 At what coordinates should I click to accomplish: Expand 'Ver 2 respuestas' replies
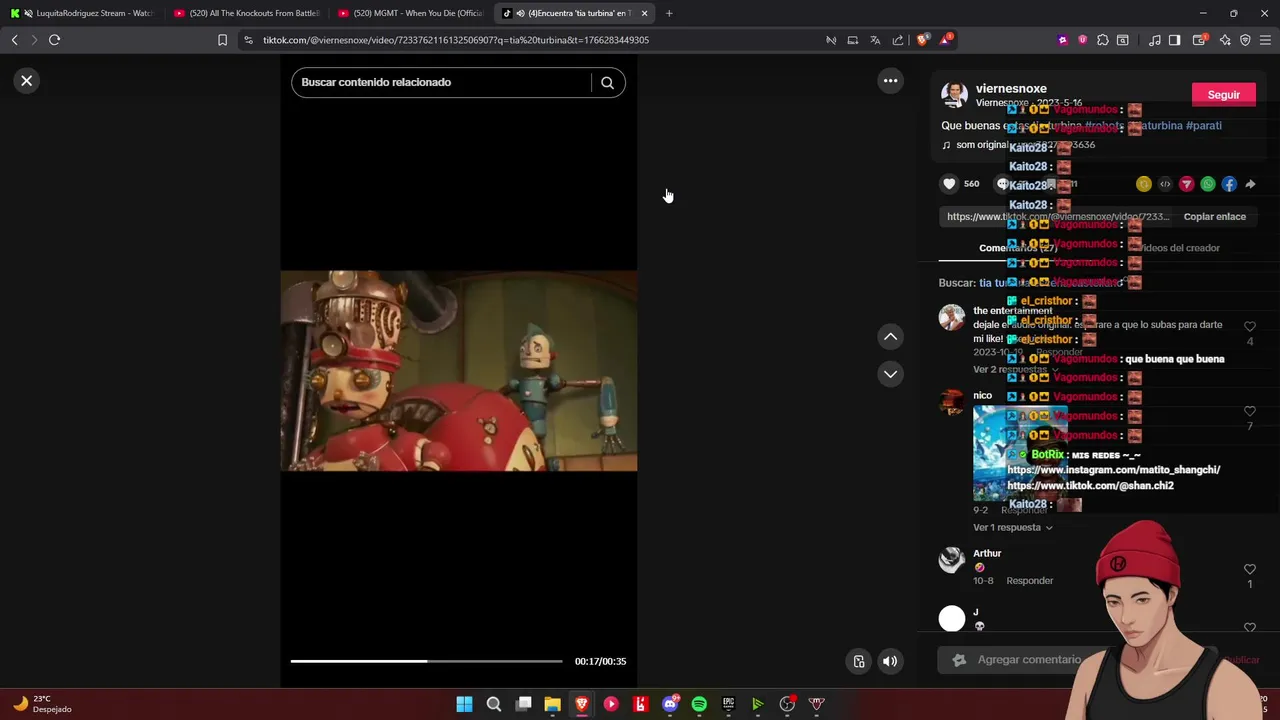[x=1015, y=370]
